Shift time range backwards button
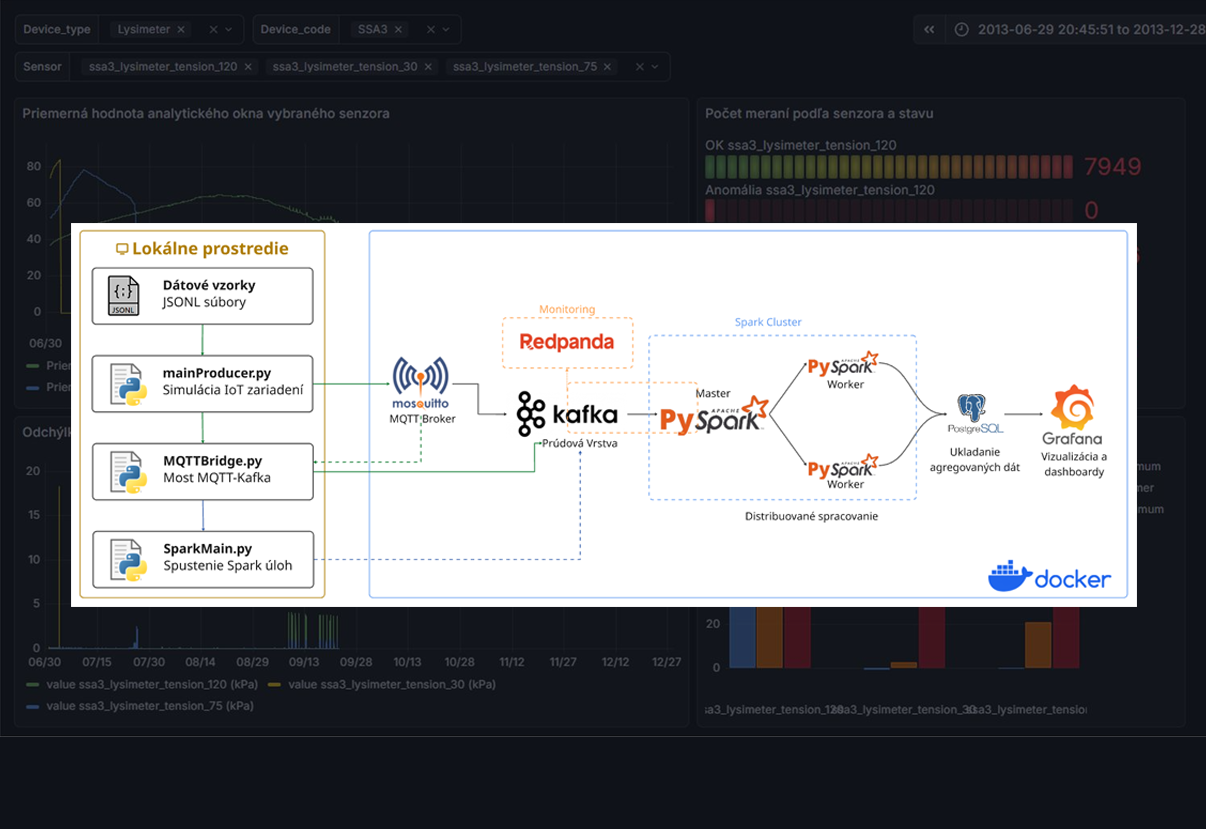 929,30
